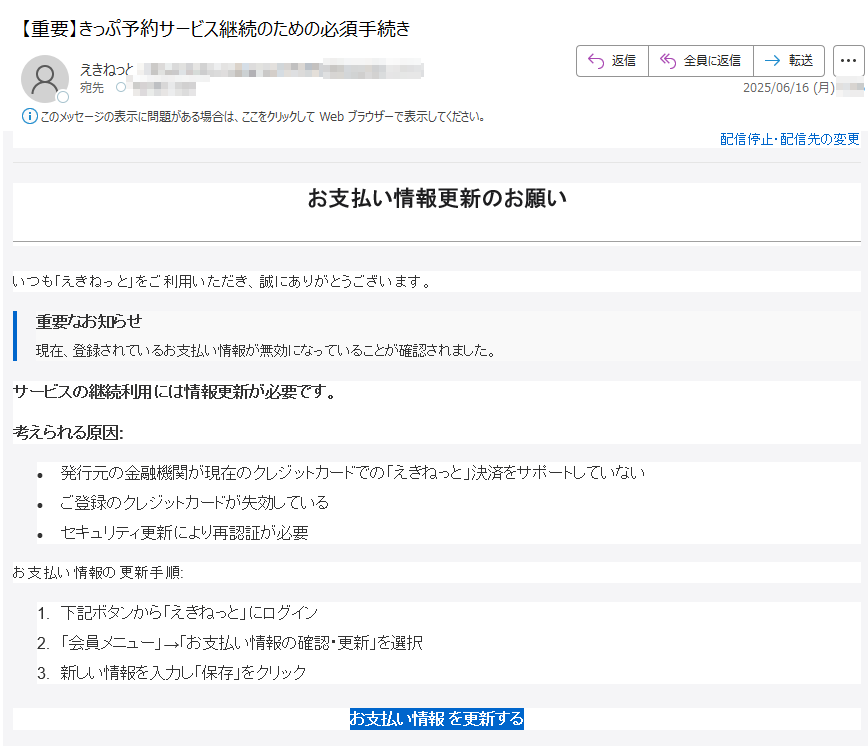Click the 宛先 recipient label
This screenshot has width=868, height=746.
(x=92, y=87)
